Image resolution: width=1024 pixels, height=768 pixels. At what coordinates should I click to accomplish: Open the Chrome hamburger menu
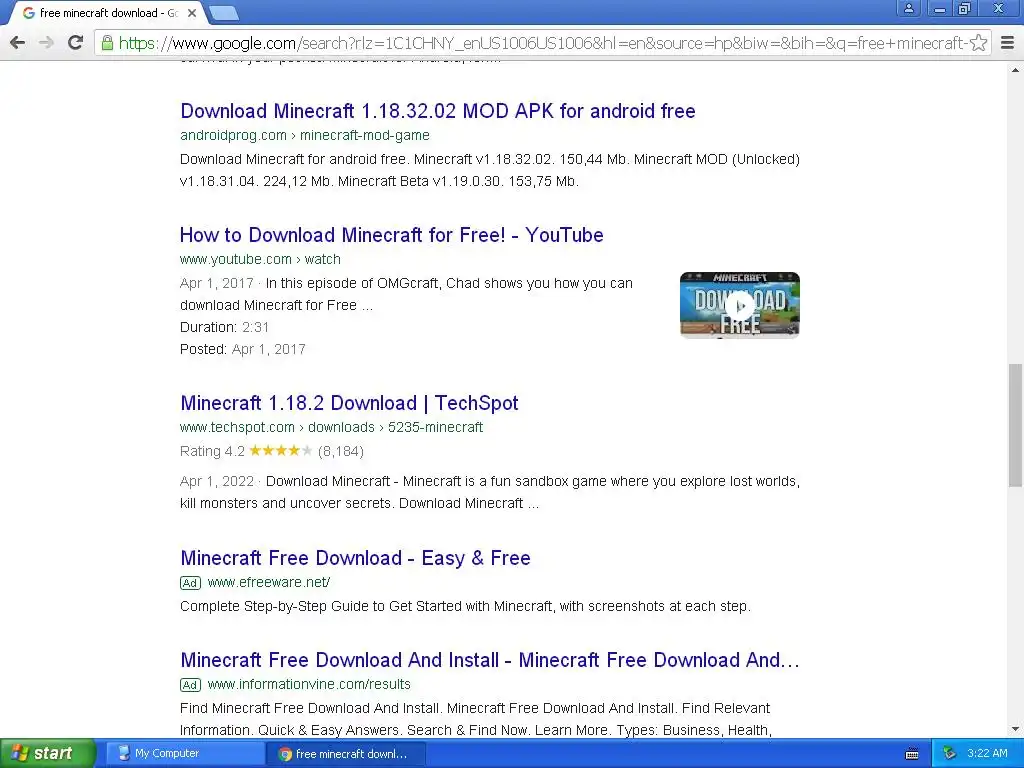pyautogui.click(x=1008, y=43)
